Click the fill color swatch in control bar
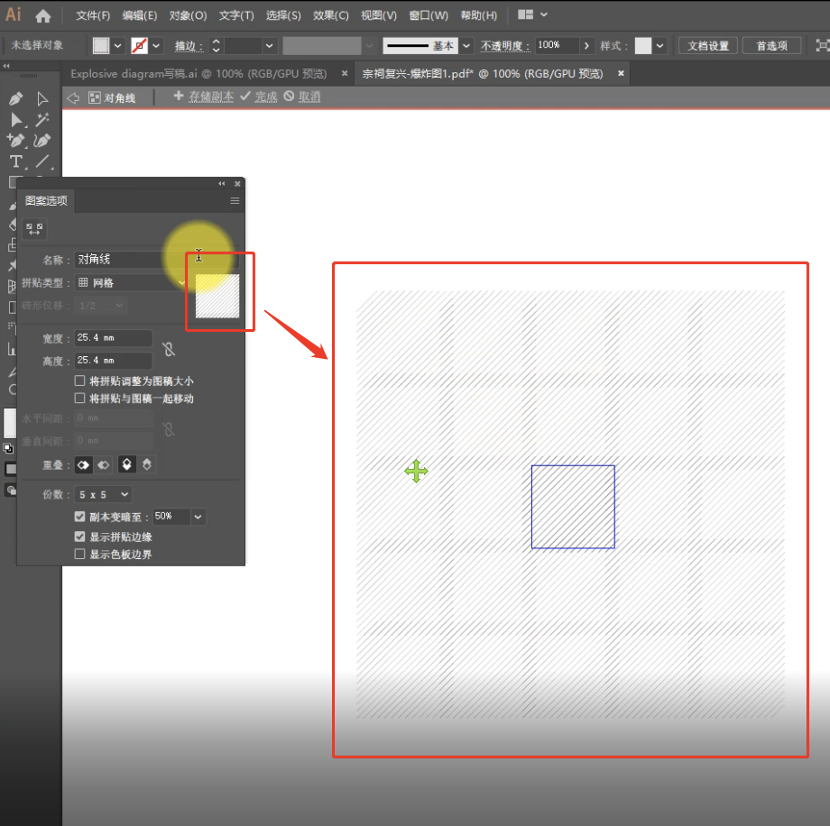Viewport: 830px width, 826px height. pyautogui.click(x=101, y=46)
